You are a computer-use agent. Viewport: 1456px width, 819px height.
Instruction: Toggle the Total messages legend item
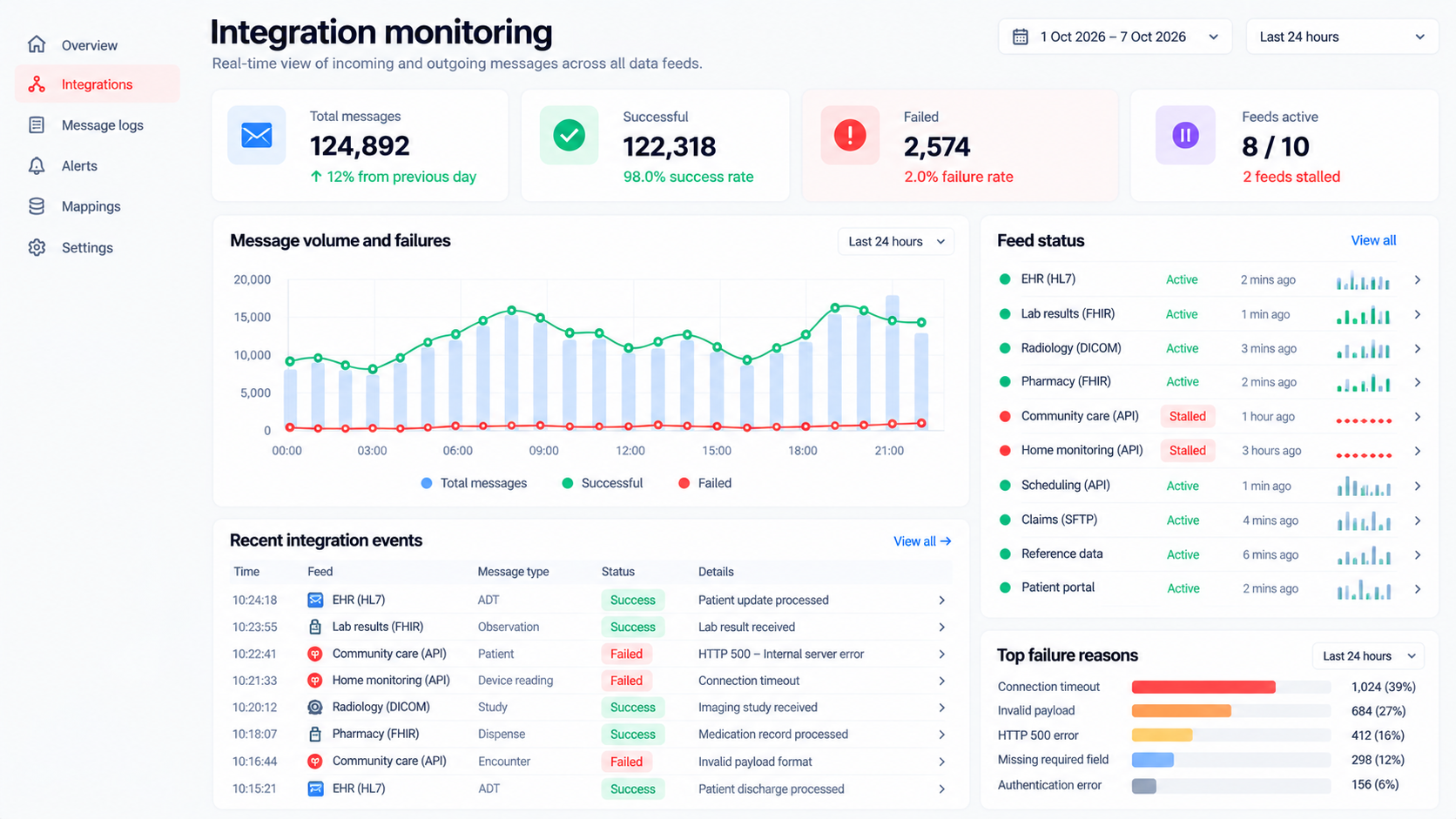[x=474, y=483]
